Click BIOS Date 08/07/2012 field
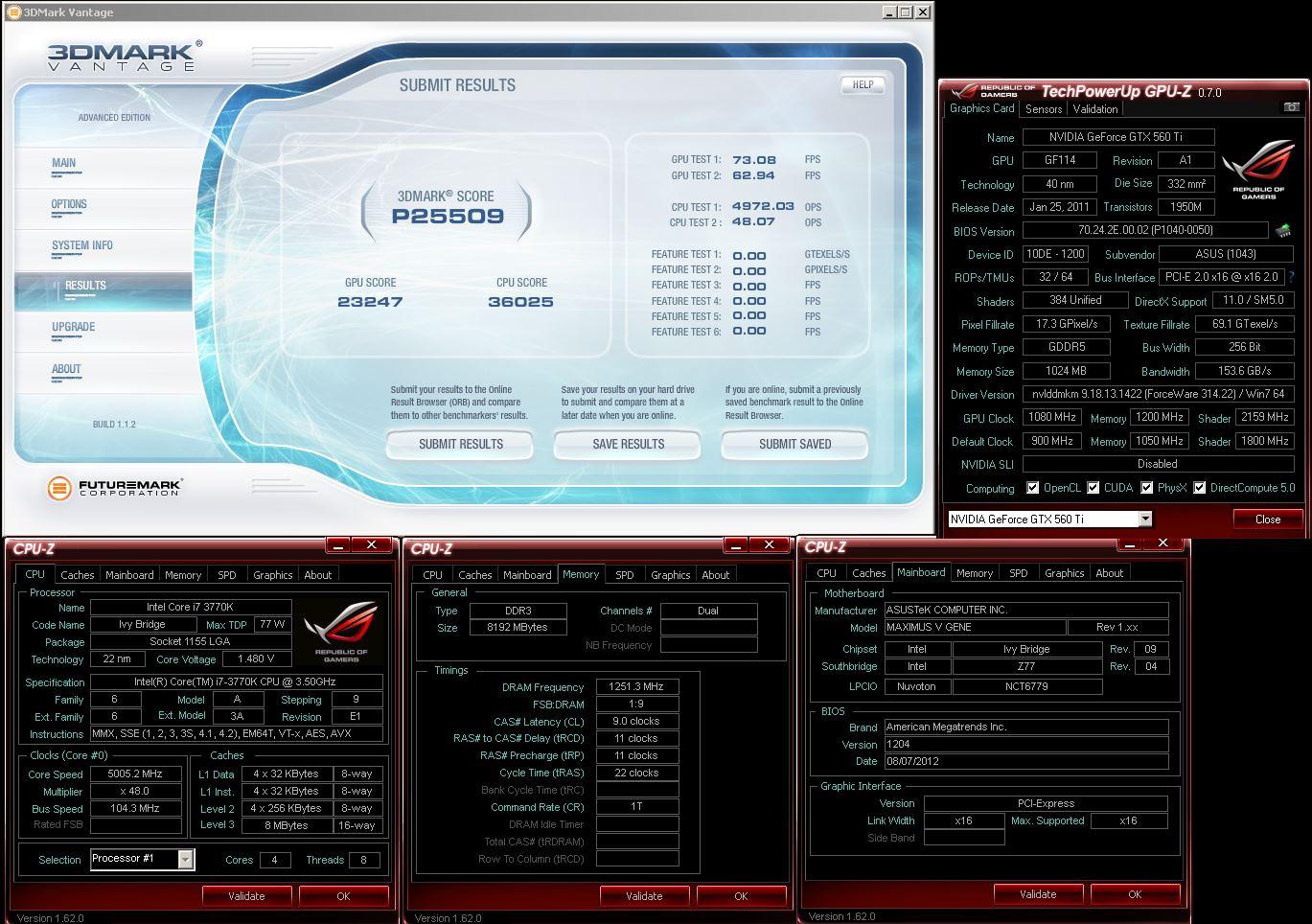This screenshot has width=1312, height=924. point(1025,761)
